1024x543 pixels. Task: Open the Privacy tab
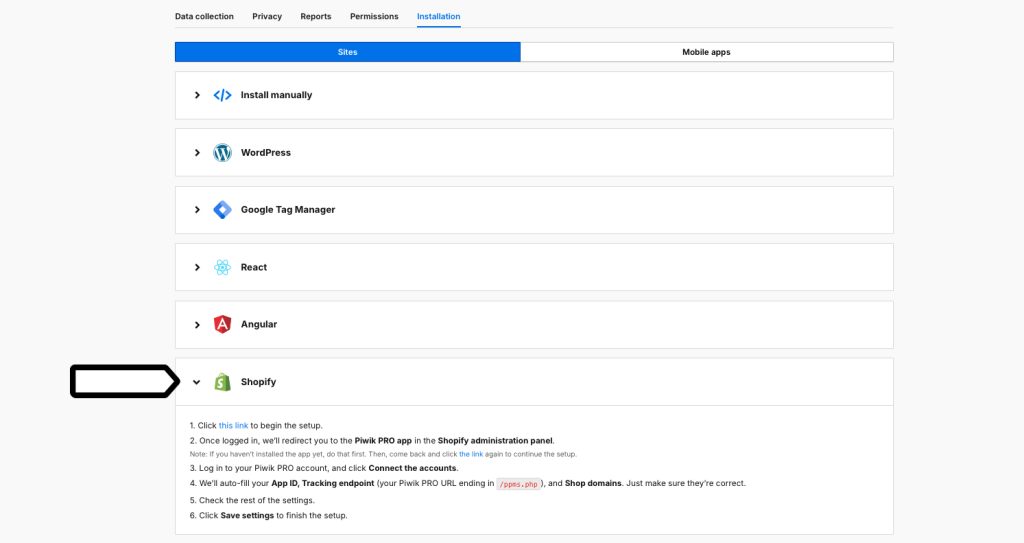tap(267, 16)
